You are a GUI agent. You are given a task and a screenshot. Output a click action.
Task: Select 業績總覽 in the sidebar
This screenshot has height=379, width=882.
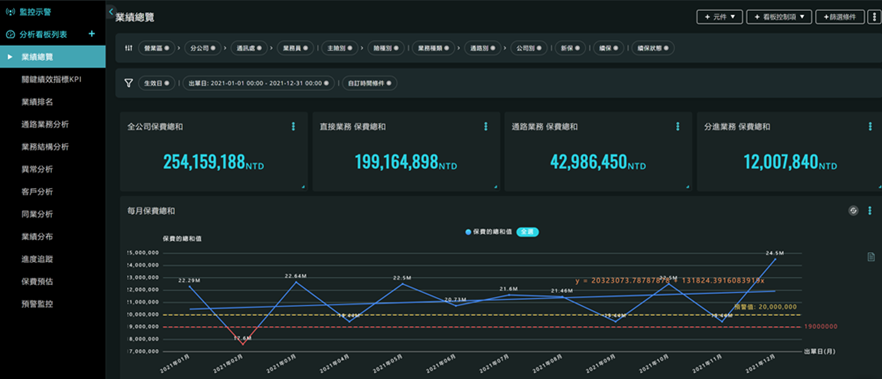tap(52, 57)
